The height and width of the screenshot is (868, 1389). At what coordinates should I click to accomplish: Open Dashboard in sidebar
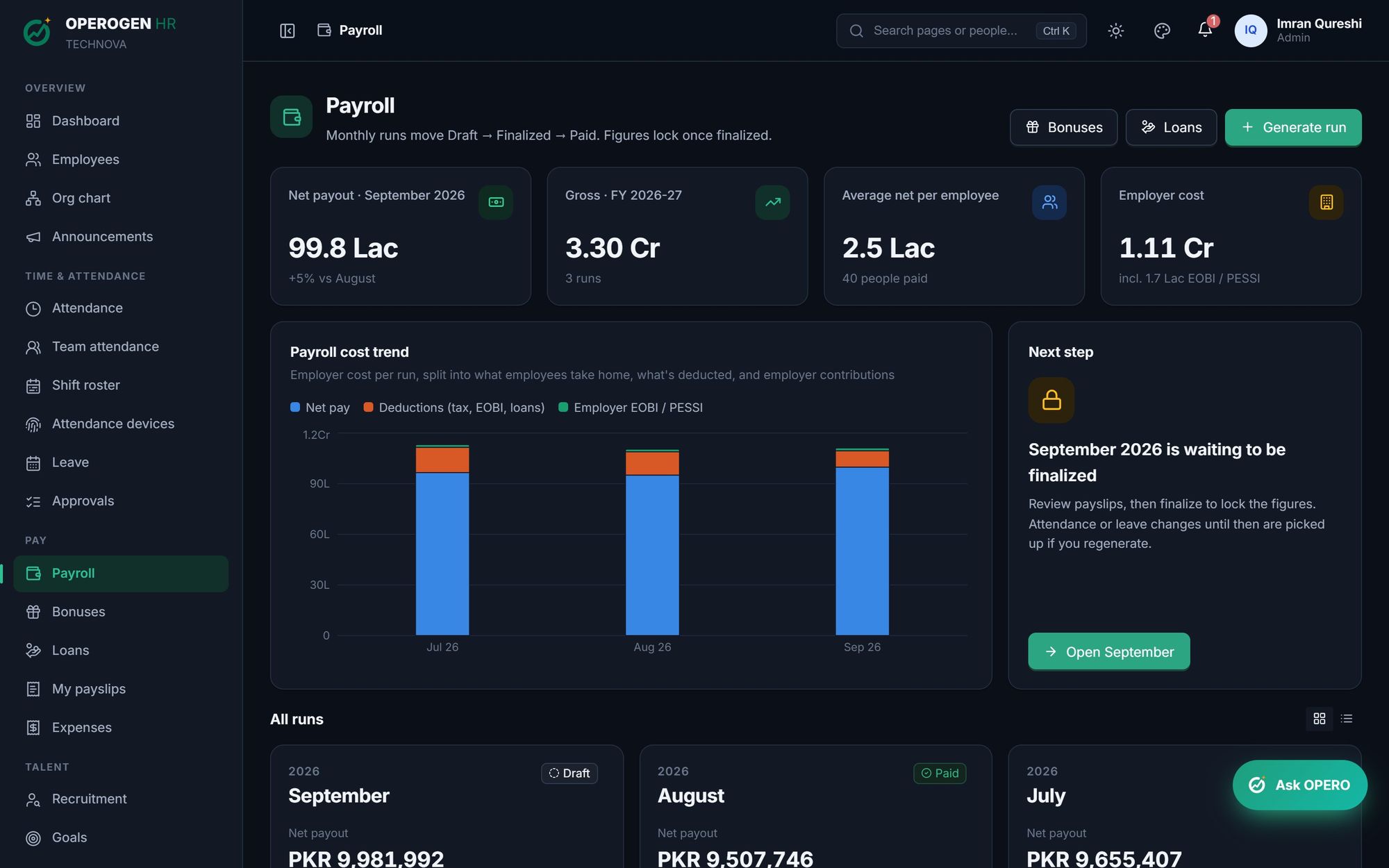pyautogui.click(x=121, y=121)
